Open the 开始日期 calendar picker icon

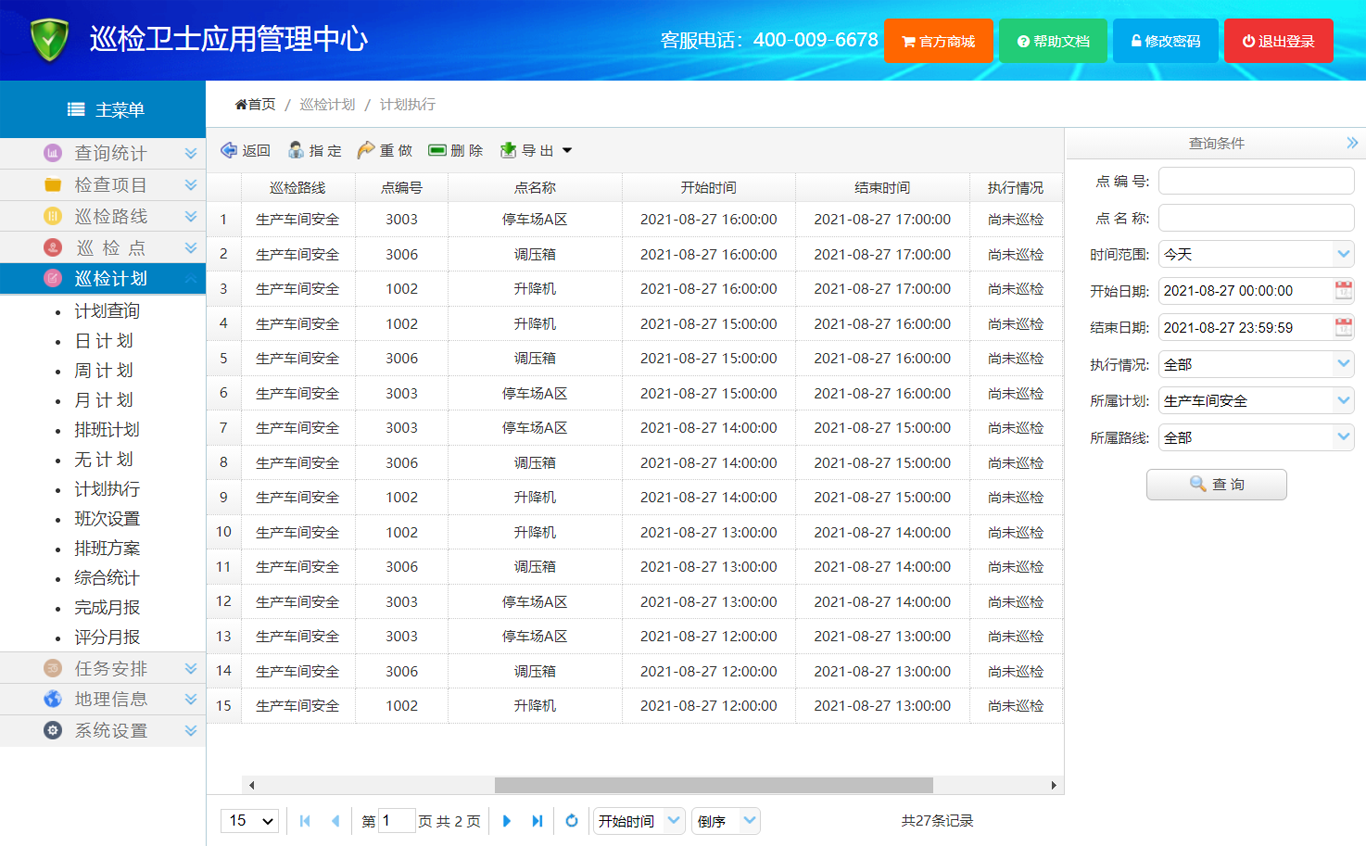[1343, 291]
